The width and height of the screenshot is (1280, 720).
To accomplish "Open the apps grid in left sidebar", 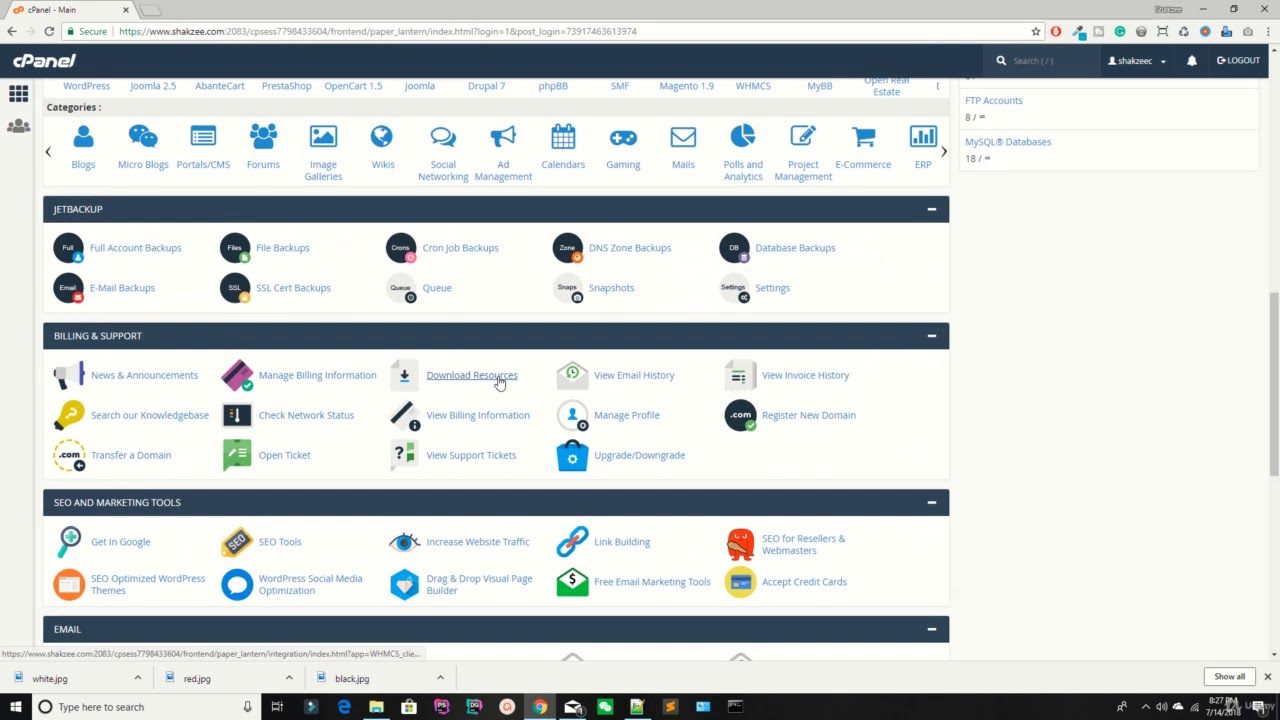I will (18, 93).
